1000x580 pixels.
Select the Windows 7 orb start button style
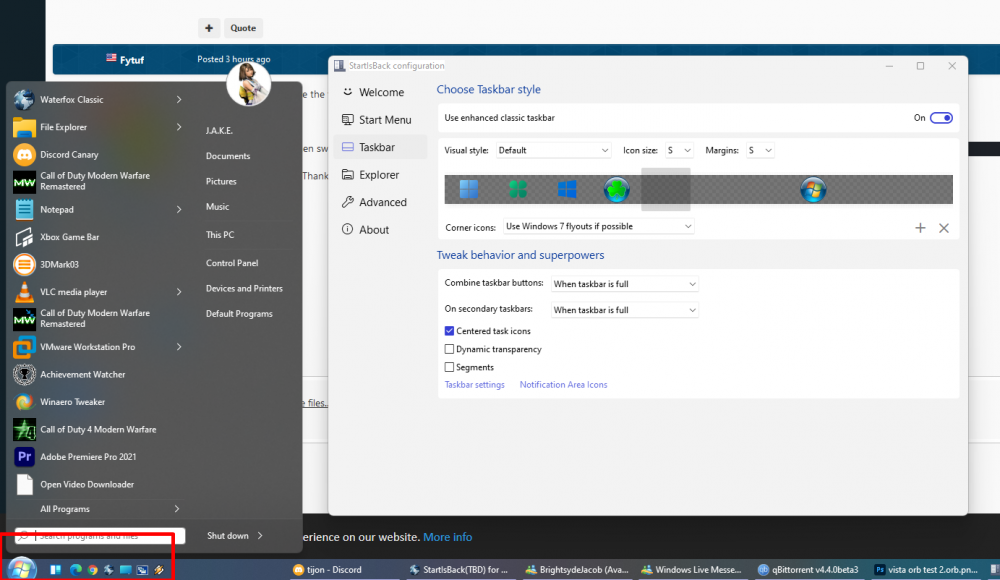tap(813, 189)
